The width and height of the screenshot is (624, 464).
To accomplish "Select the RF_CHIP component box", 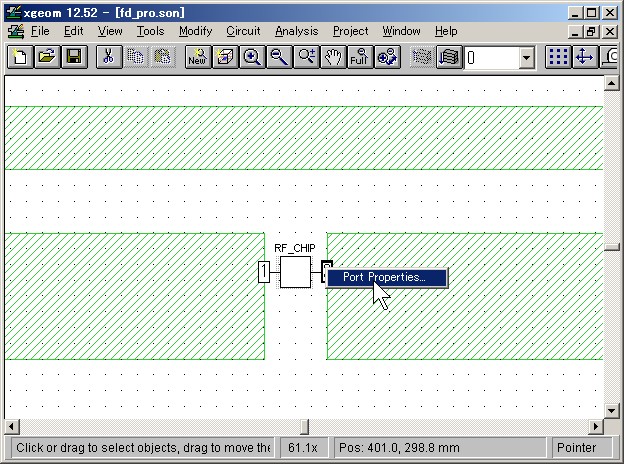I will [295, 272].
